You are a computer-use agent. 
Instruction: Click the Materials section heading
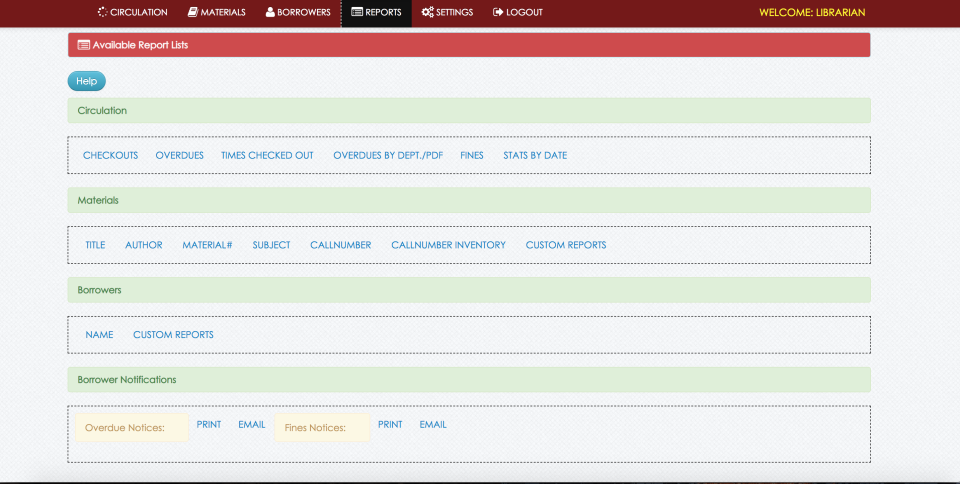coord(469,200)
